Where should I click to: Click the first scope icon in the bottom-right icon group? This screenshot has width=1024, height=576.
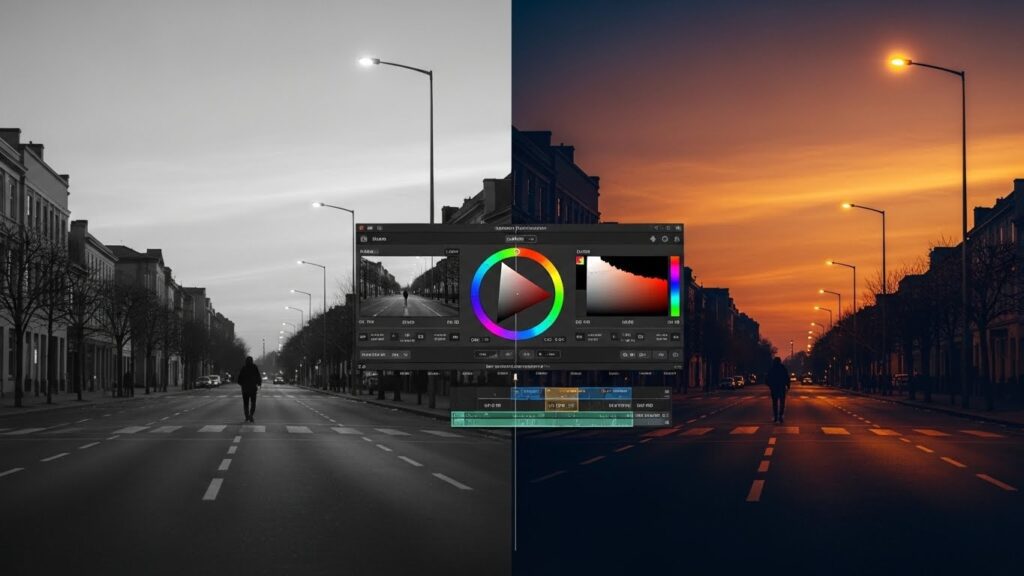pyautogui.click(x=624, y=355)
